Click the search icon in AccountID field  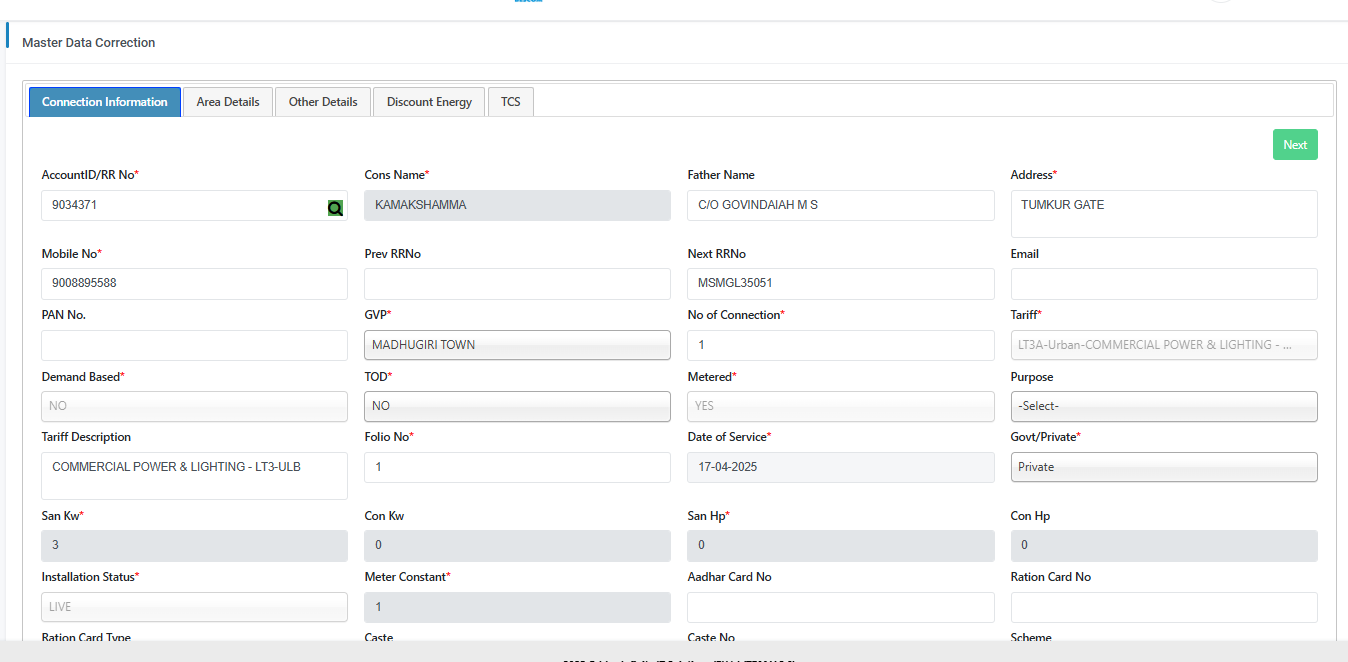coord(335,207)
